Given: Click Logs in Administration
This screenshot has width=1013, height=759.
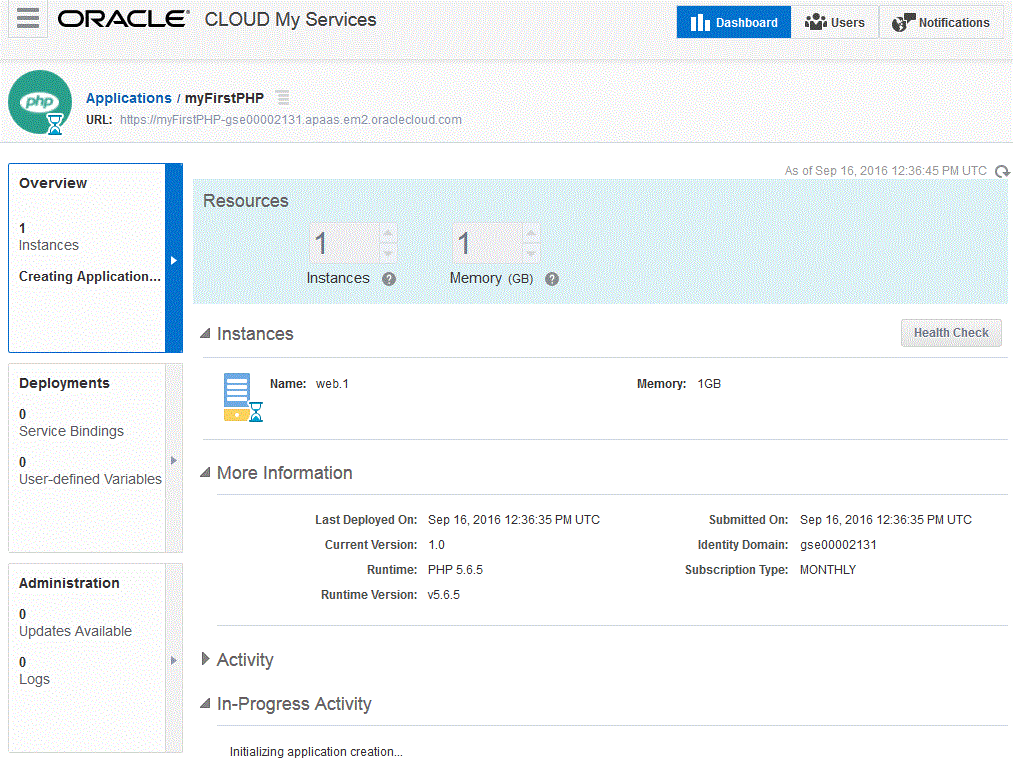Looking at the screenshot, I should click(x=34, y=680).
